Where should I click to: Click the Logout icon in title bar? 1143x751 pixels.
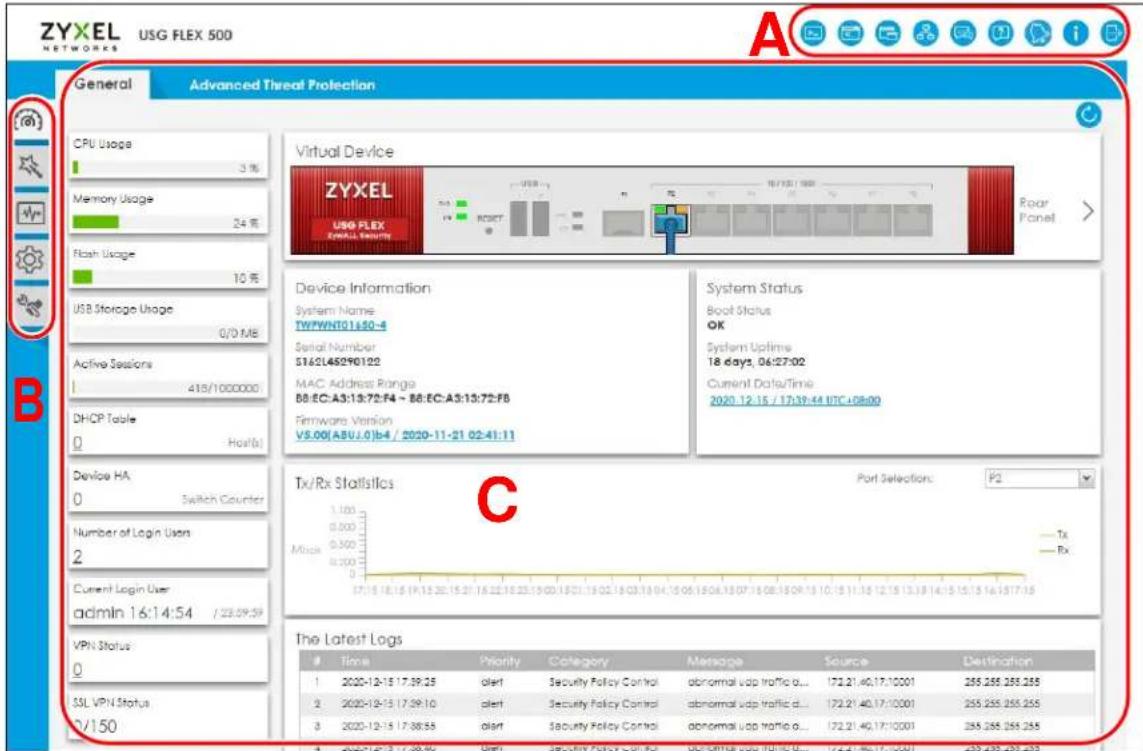click(x=1112, y=33)
